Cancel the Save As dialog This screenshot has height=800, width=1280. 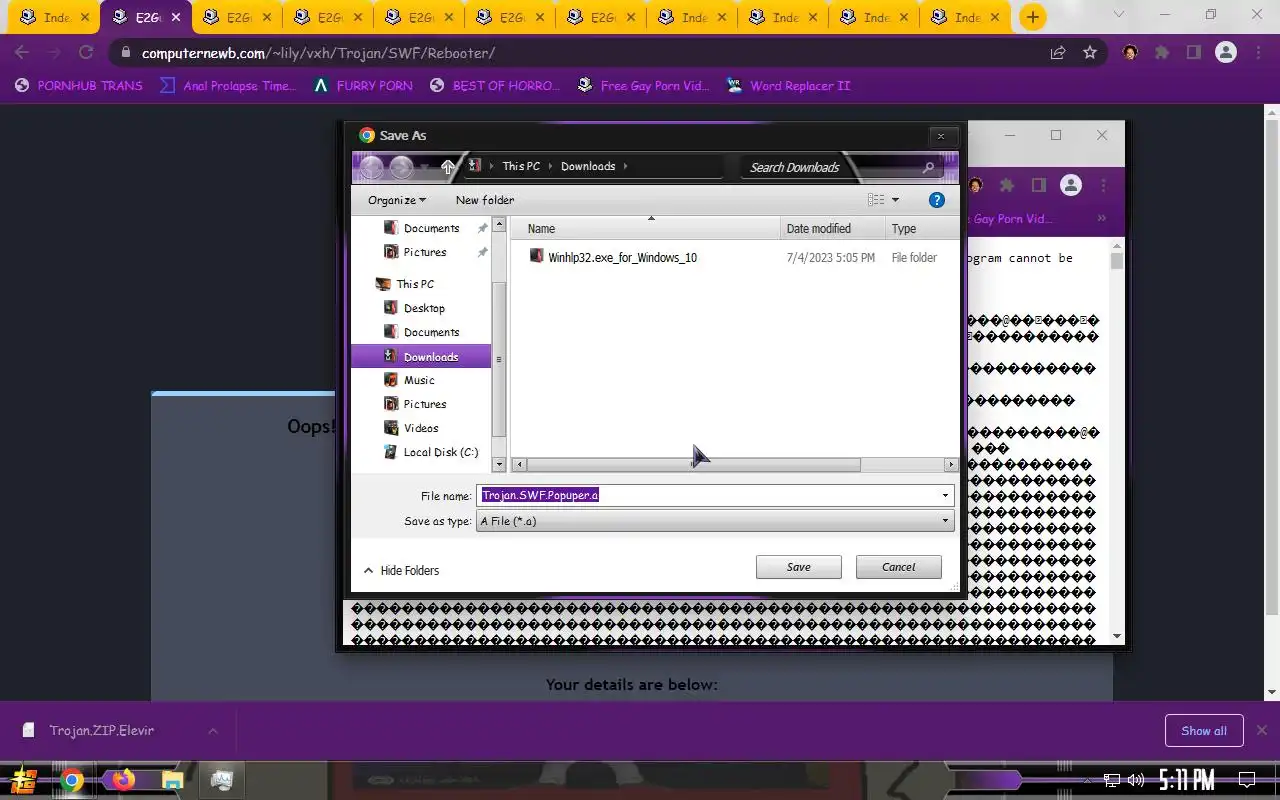coord(899,567)
